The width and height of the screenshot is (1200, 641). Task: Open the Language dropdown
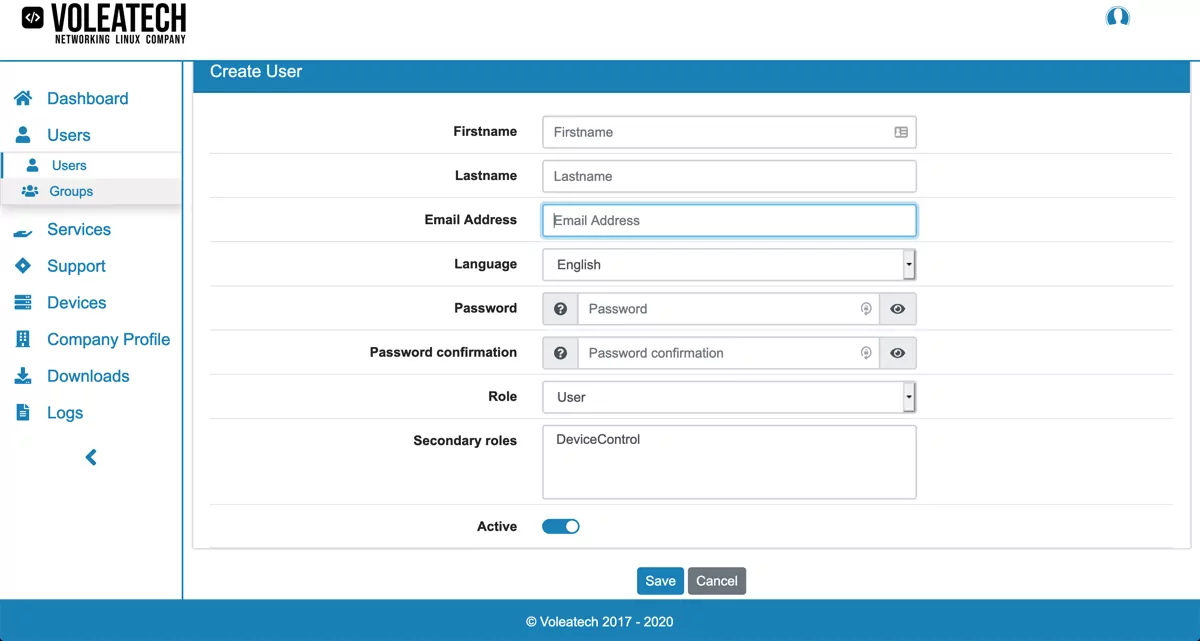pos(908,264)
